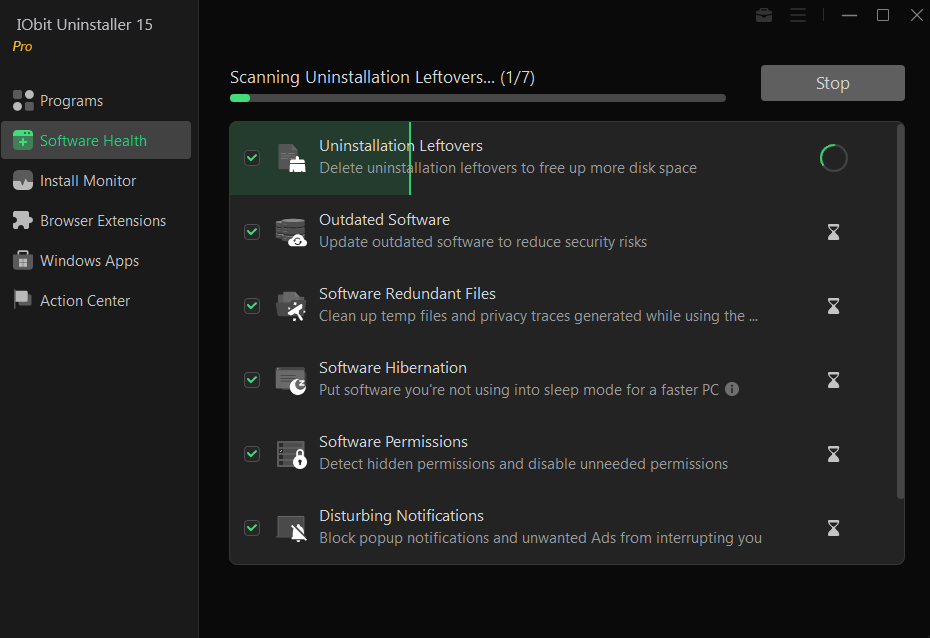Disable the Software Redundant Files checkbox
930x638 pixels.
pos(252,305)
